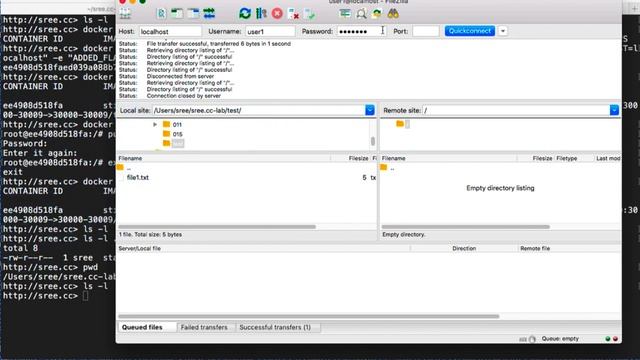Click remote file list horizontal scrollbar
Viewport: 640px width, 360px height.
466,227
